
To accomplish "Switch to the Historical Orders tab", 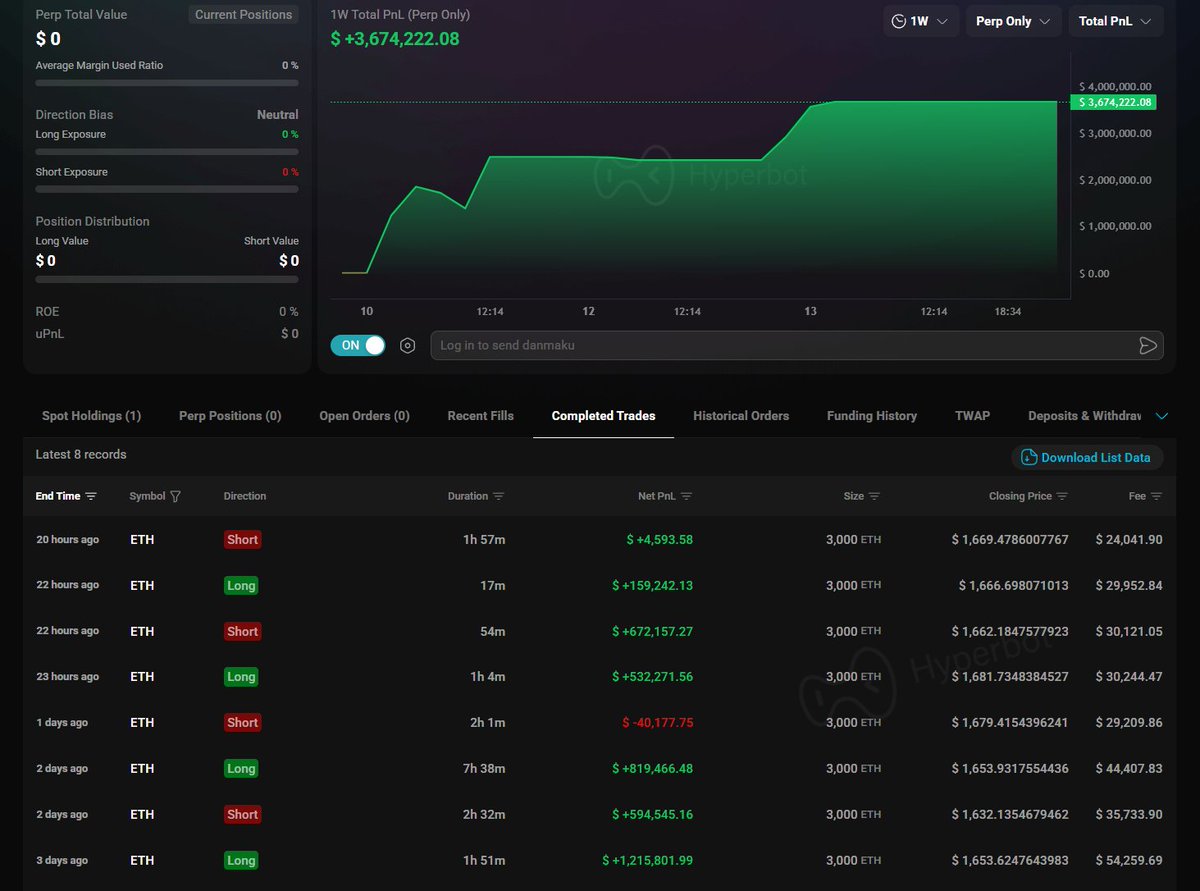I will tap(741, 416).
